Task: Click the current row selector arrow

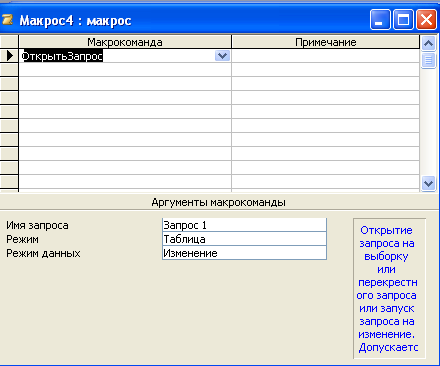Action: [9, 56]
